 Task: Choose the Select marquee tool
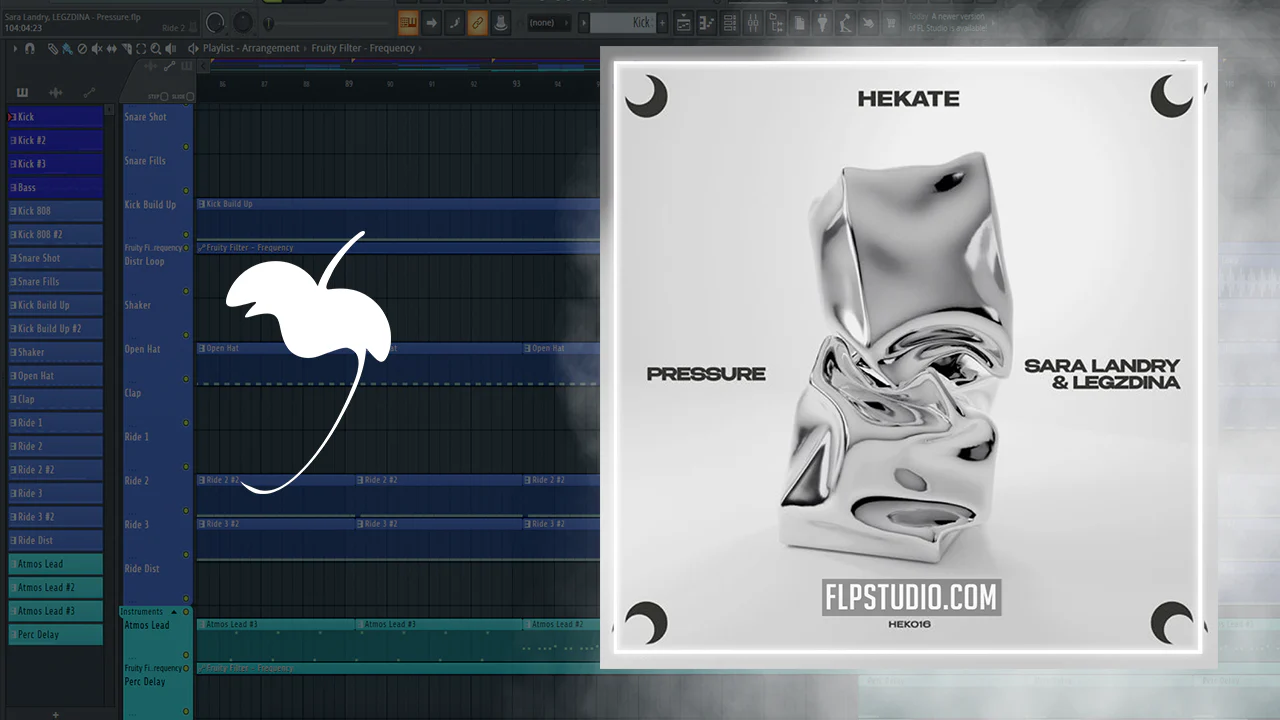[x=141, y=48]
